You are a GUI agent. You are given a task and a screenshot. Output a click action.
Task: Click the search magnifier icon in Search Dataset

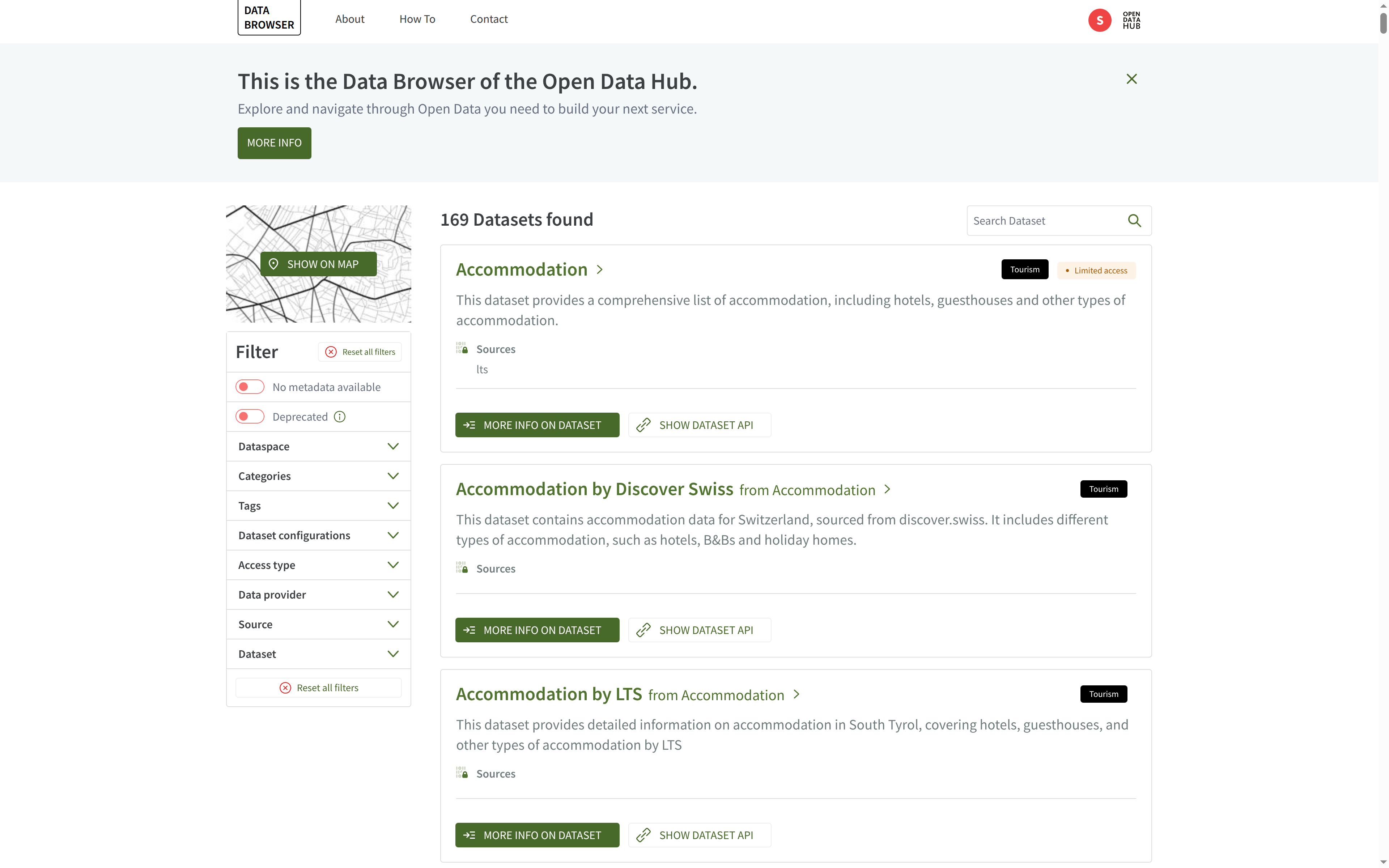tap(1135, 221)
